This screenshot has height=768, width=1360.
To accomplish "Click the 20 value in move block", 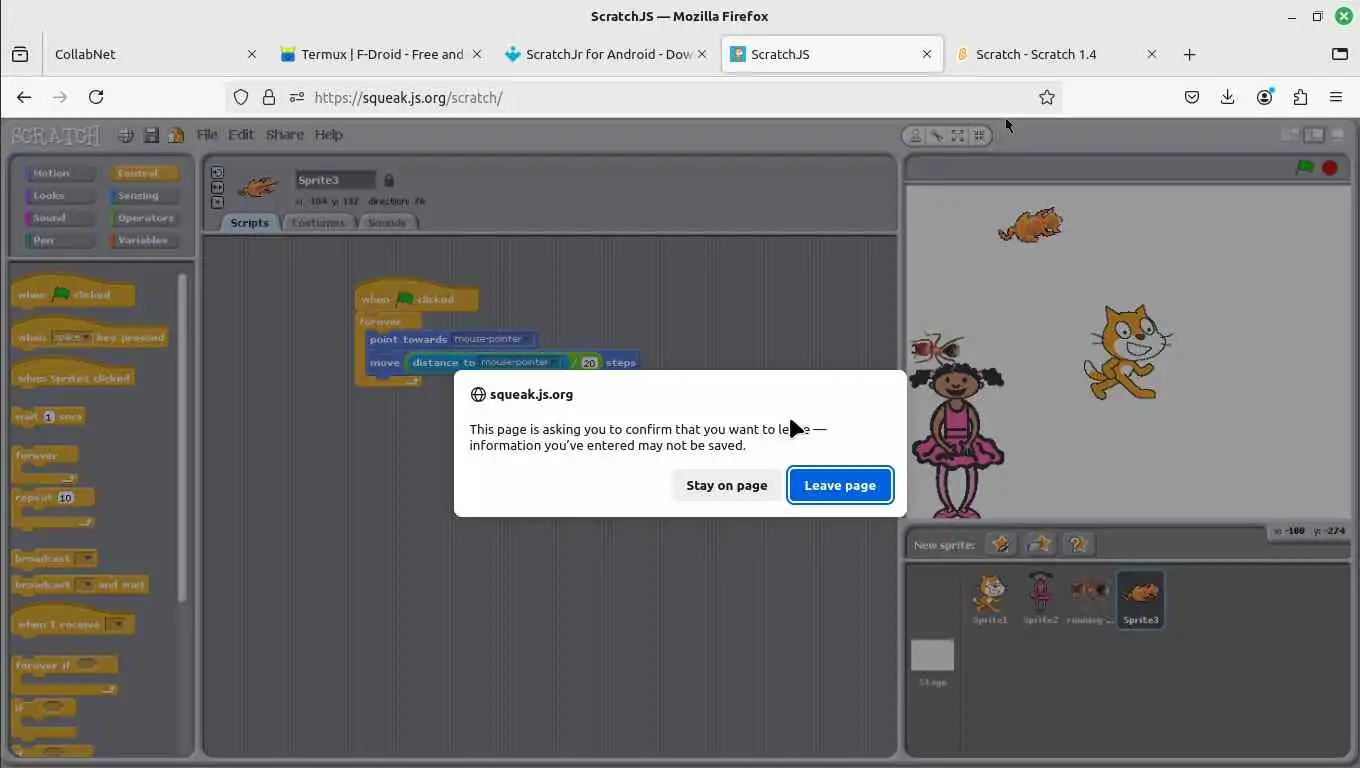I will pos(589,363).
